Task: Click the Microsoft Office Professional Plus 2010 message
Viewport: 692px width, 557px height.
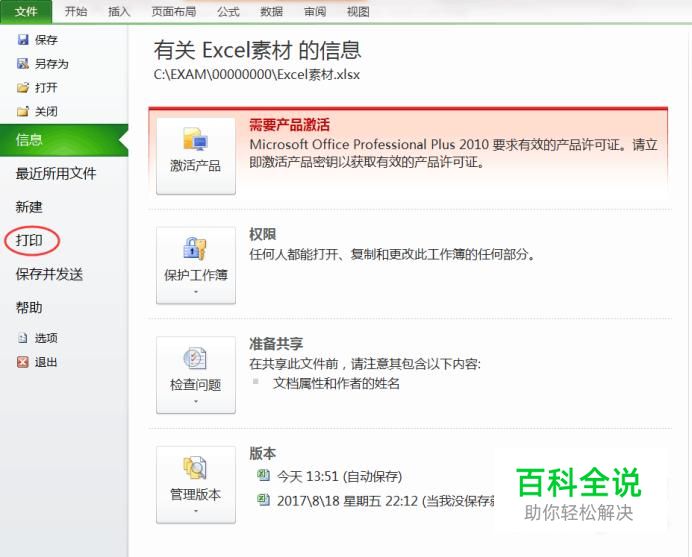Action: coord(453,153)
